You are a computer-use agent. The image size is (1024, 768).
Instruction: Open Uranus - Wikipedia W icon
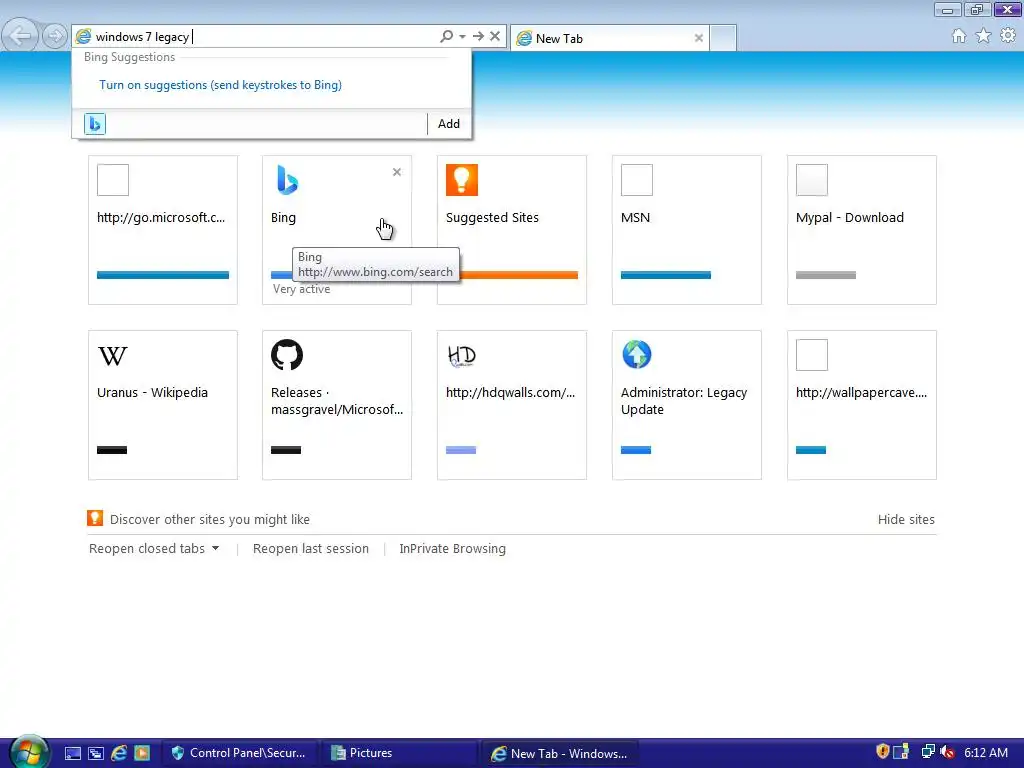pos(113,355)
